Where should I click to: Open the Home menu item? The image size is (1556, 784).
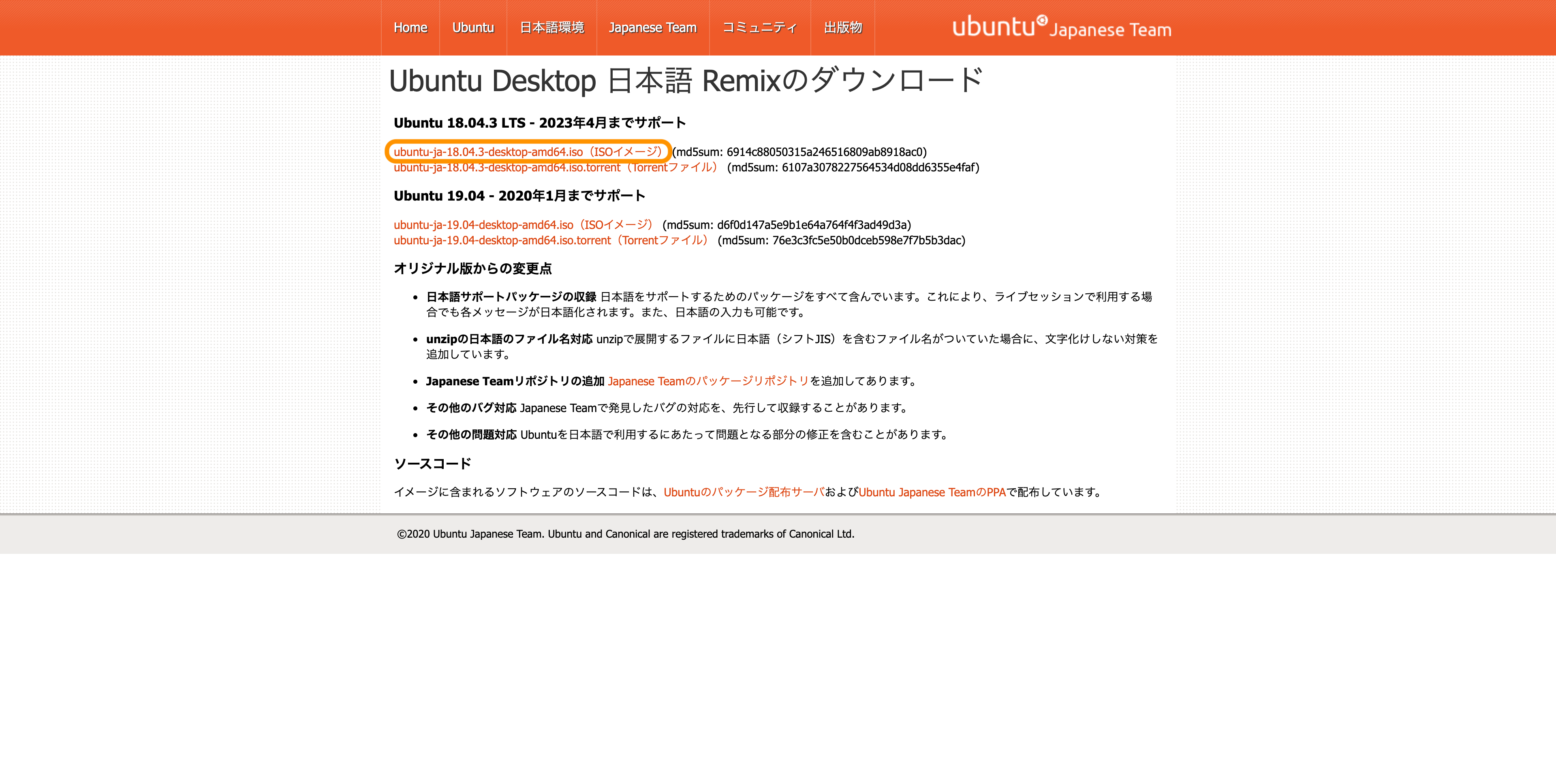pyautogui.click(x=410, y=28)
